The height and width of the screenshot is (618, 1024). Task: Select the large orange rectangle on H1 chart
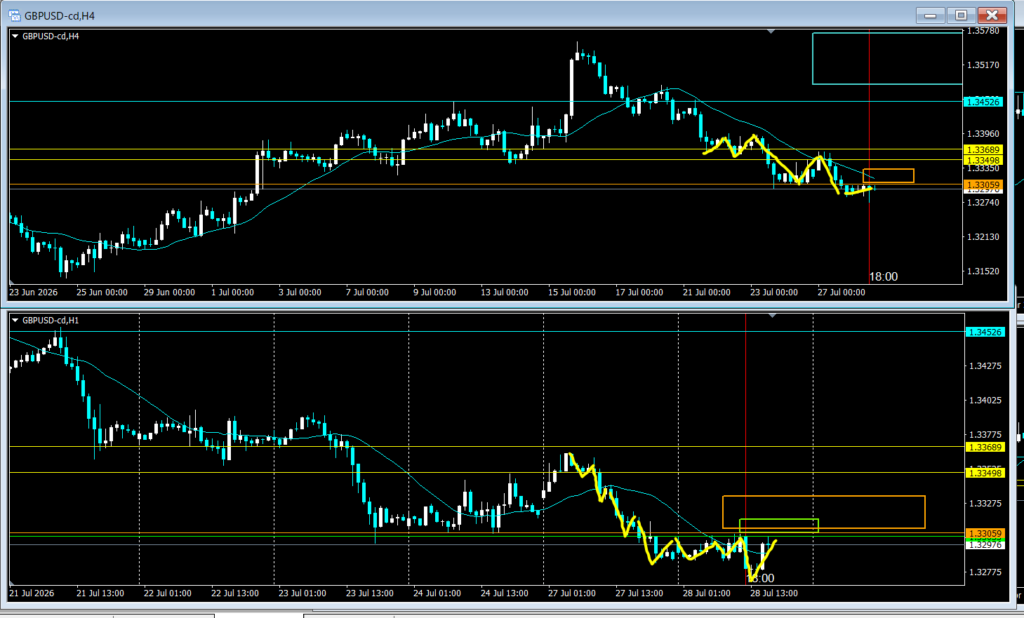[x=824, y=512]
